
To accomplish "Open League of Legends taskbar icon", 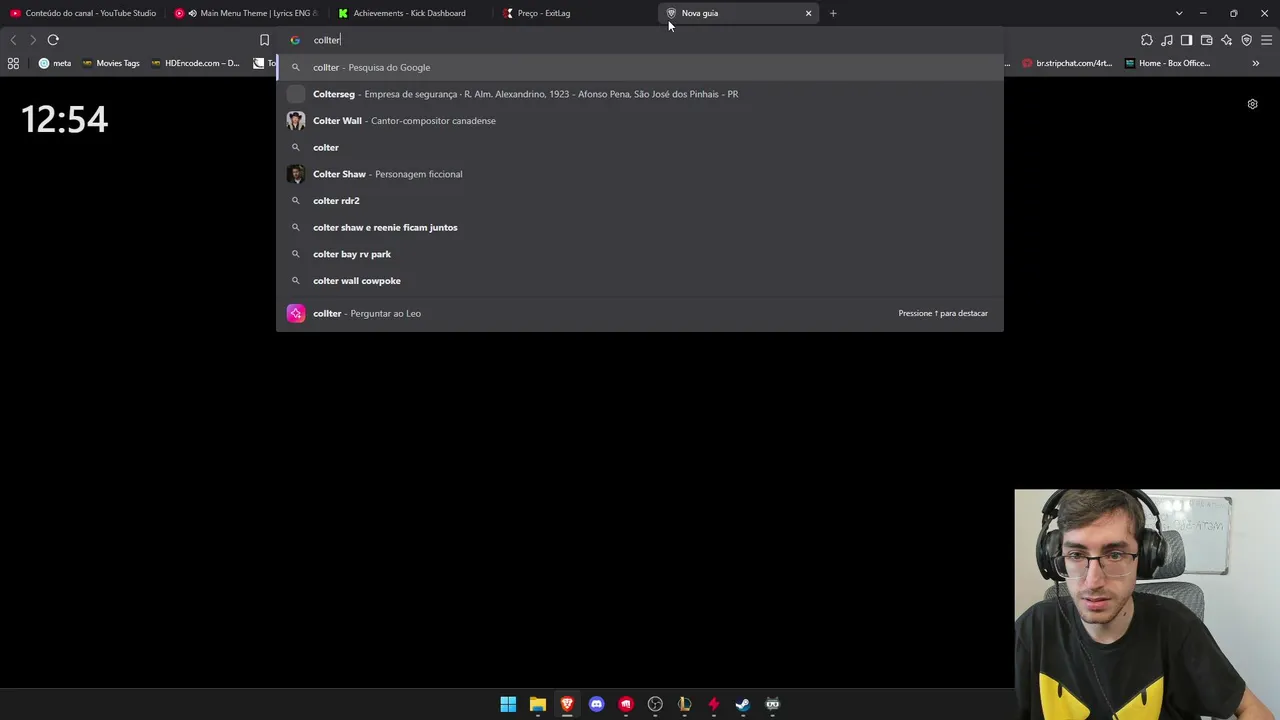I will pos(684,704).
